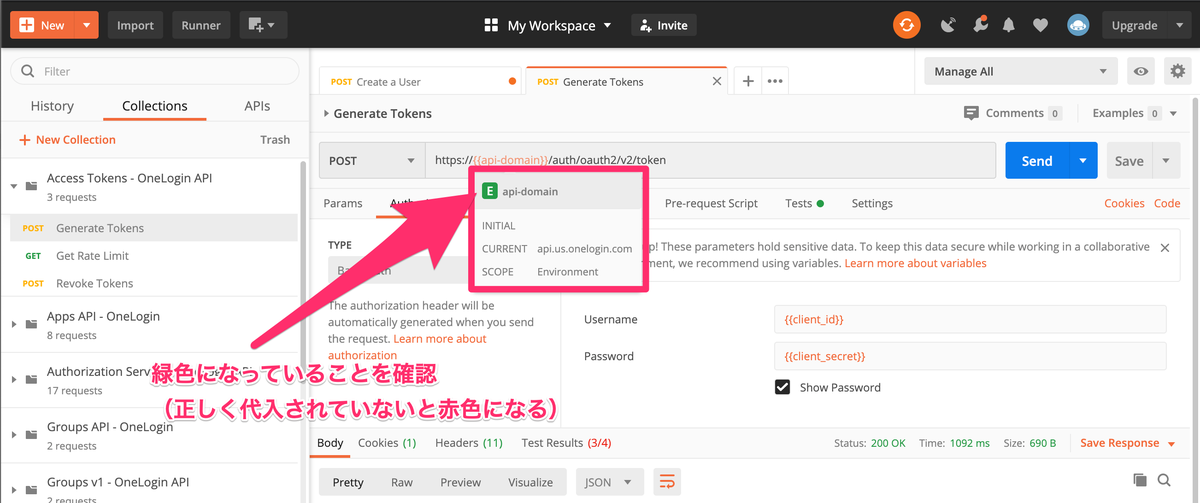Click the environment quick look eye icon

coord(1140,71)
